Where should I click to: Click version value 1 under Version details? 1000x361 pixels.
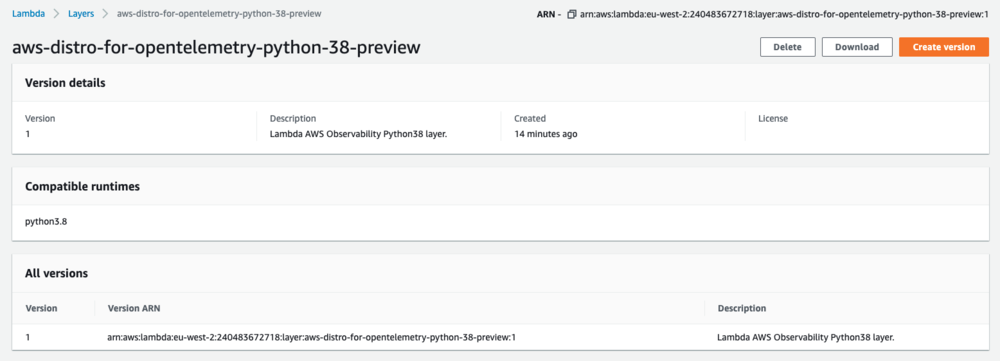click(27, 134)
